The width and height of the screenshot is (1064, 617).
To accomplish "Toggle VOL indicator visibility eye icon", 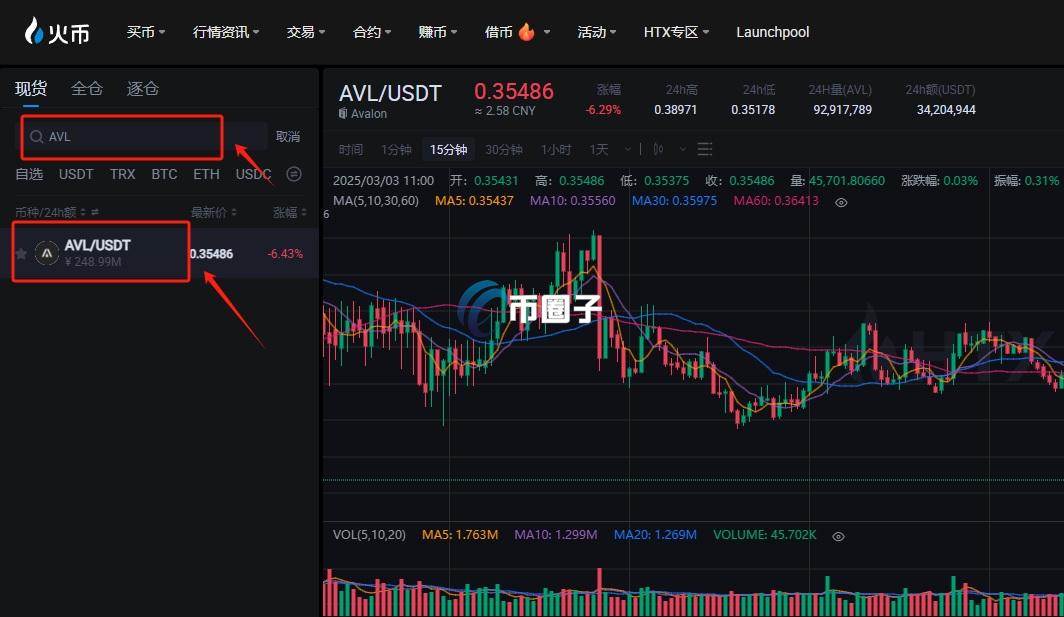I will [838, 536].
